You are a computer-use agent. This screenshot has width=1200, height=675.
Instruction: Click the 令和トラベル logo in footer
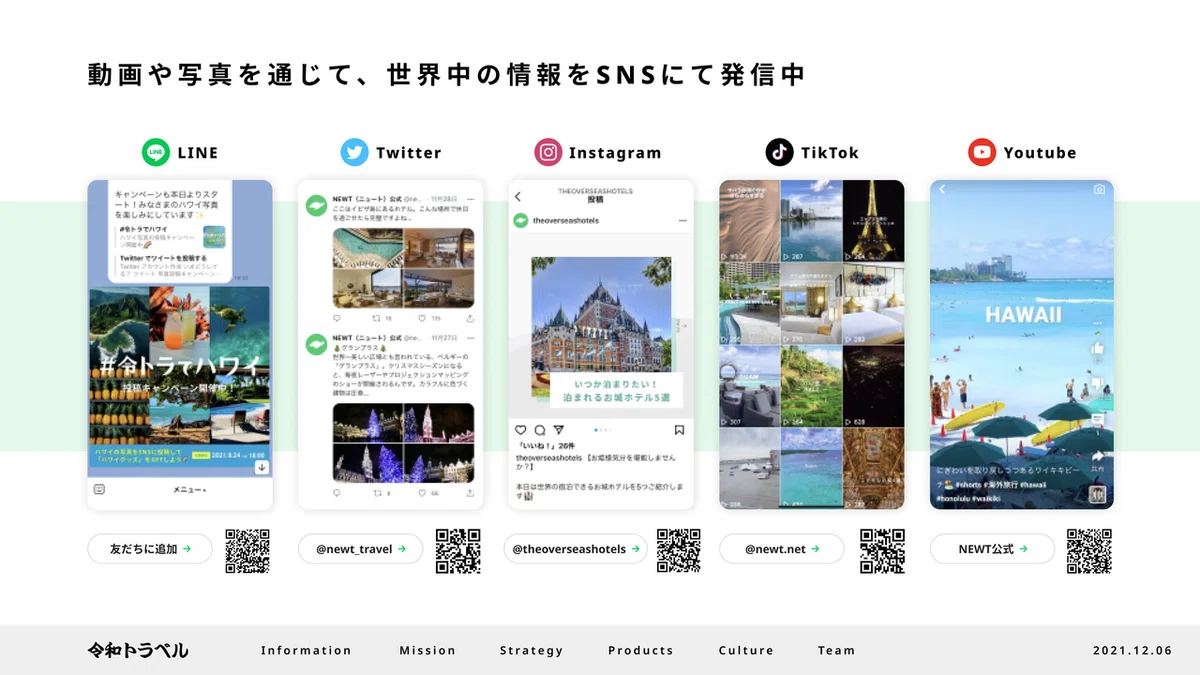pos(137,650)
